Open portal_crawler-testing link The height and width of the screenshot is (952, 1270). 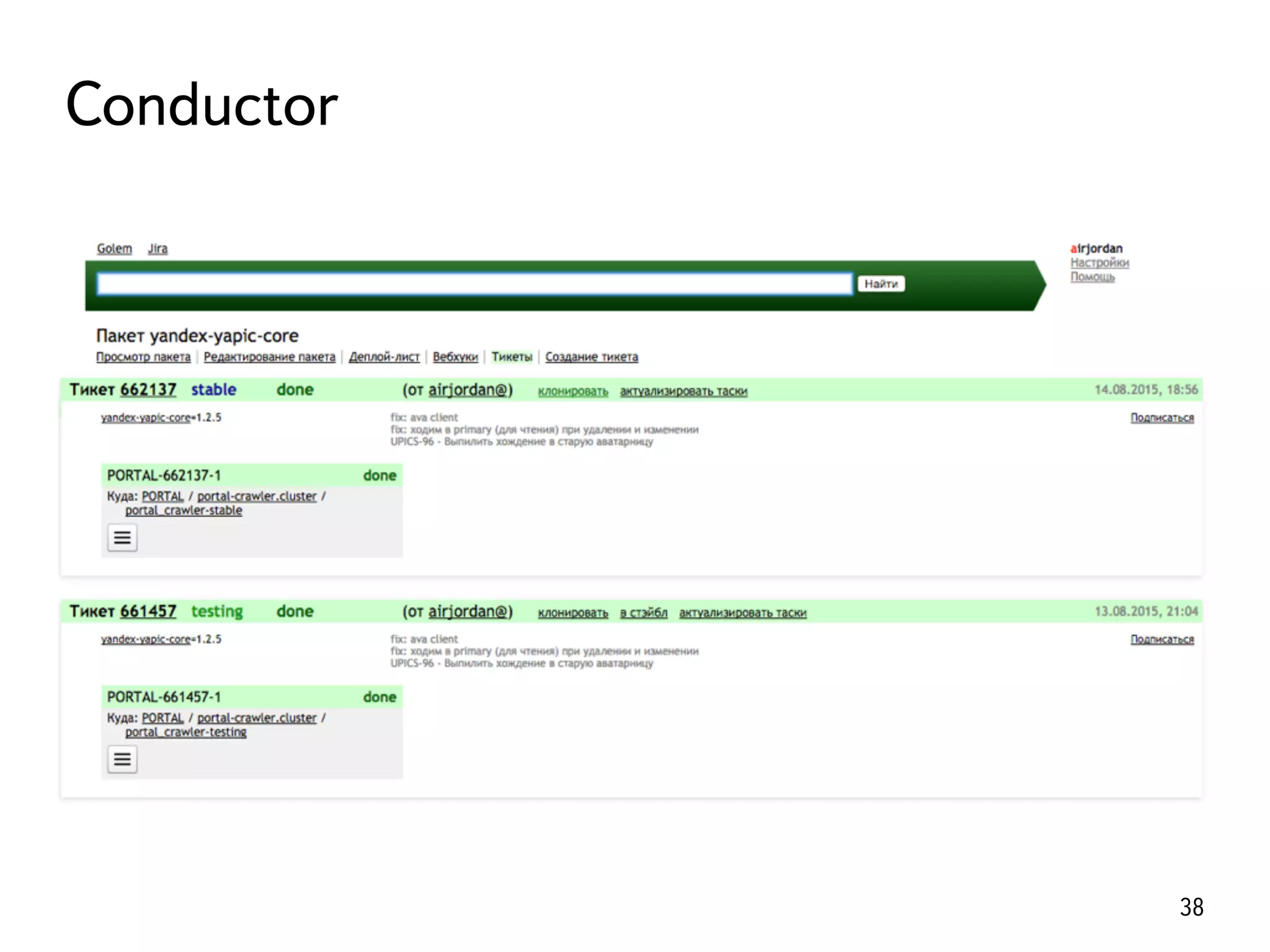[x=185, y=733]
